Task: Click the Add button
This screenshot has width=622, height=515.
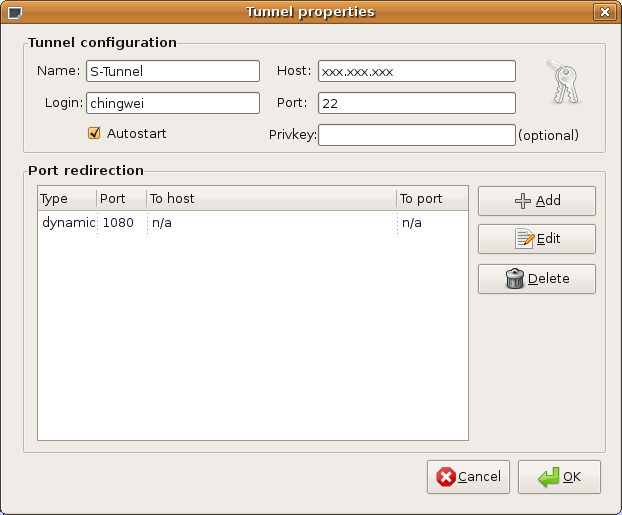Action: pyautogui.click(x=537, y=201)
